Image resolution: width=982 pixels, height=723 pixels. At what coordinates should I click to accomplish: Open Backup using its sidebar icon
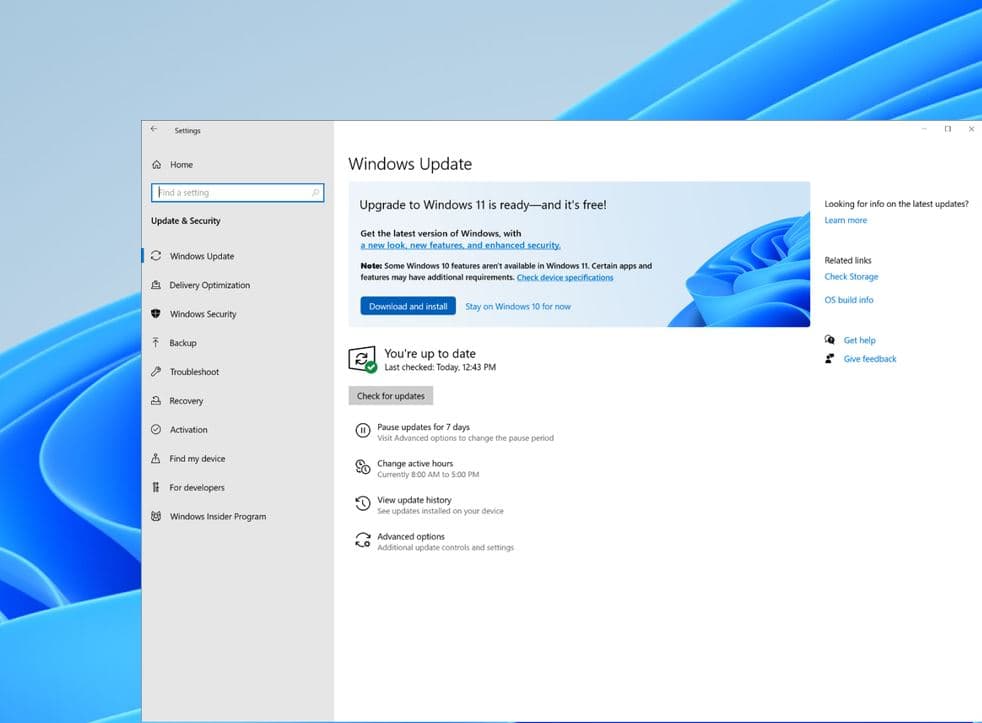click(157, 343)
